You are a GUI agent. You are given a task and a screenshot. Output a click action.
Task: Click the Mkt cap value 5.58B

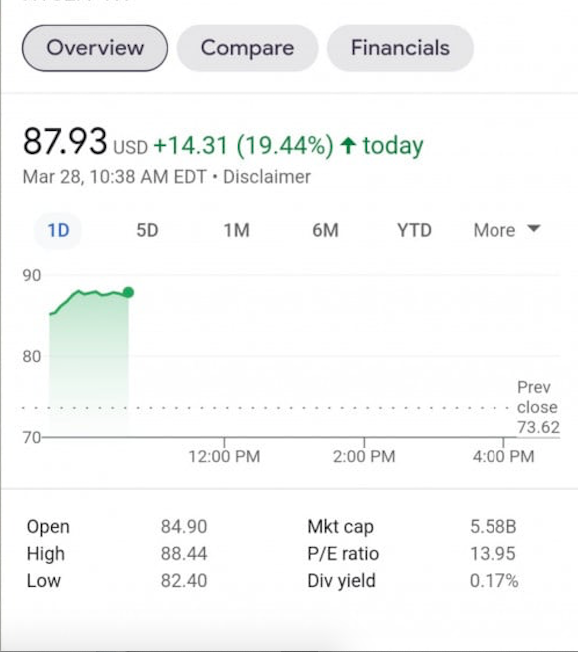coord(493,527)
